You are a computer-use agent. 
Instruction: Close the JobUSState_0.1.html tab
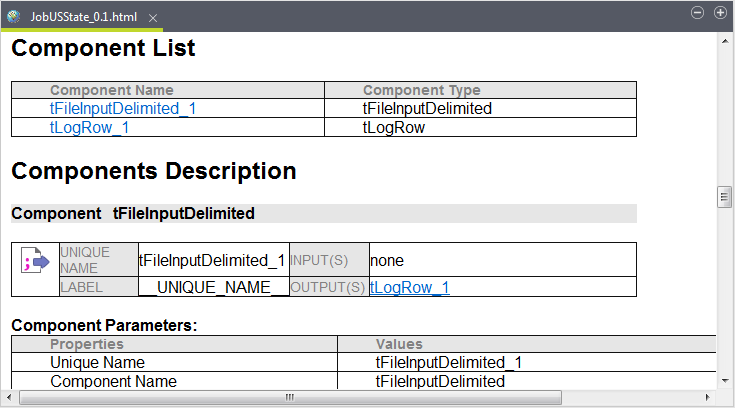tap(152, 18)
